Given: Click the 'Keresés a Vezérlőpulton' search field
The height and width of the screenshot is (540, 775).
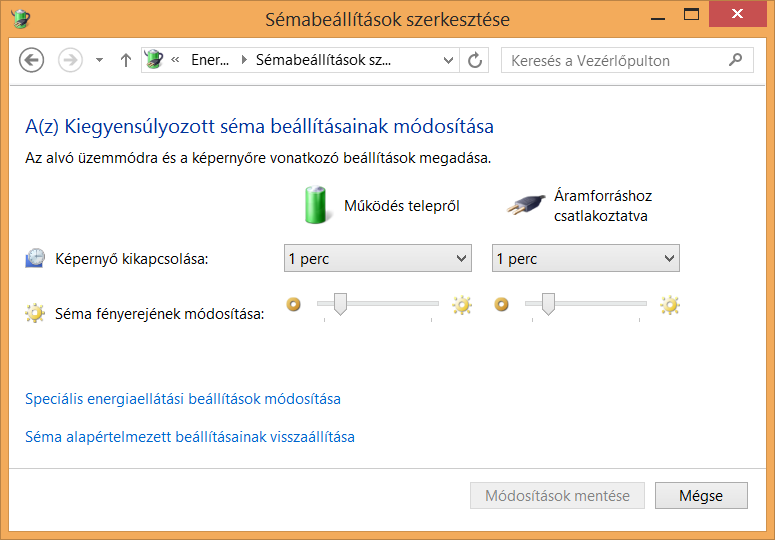Looking at the screenshot, I should (x=627, y=60).
